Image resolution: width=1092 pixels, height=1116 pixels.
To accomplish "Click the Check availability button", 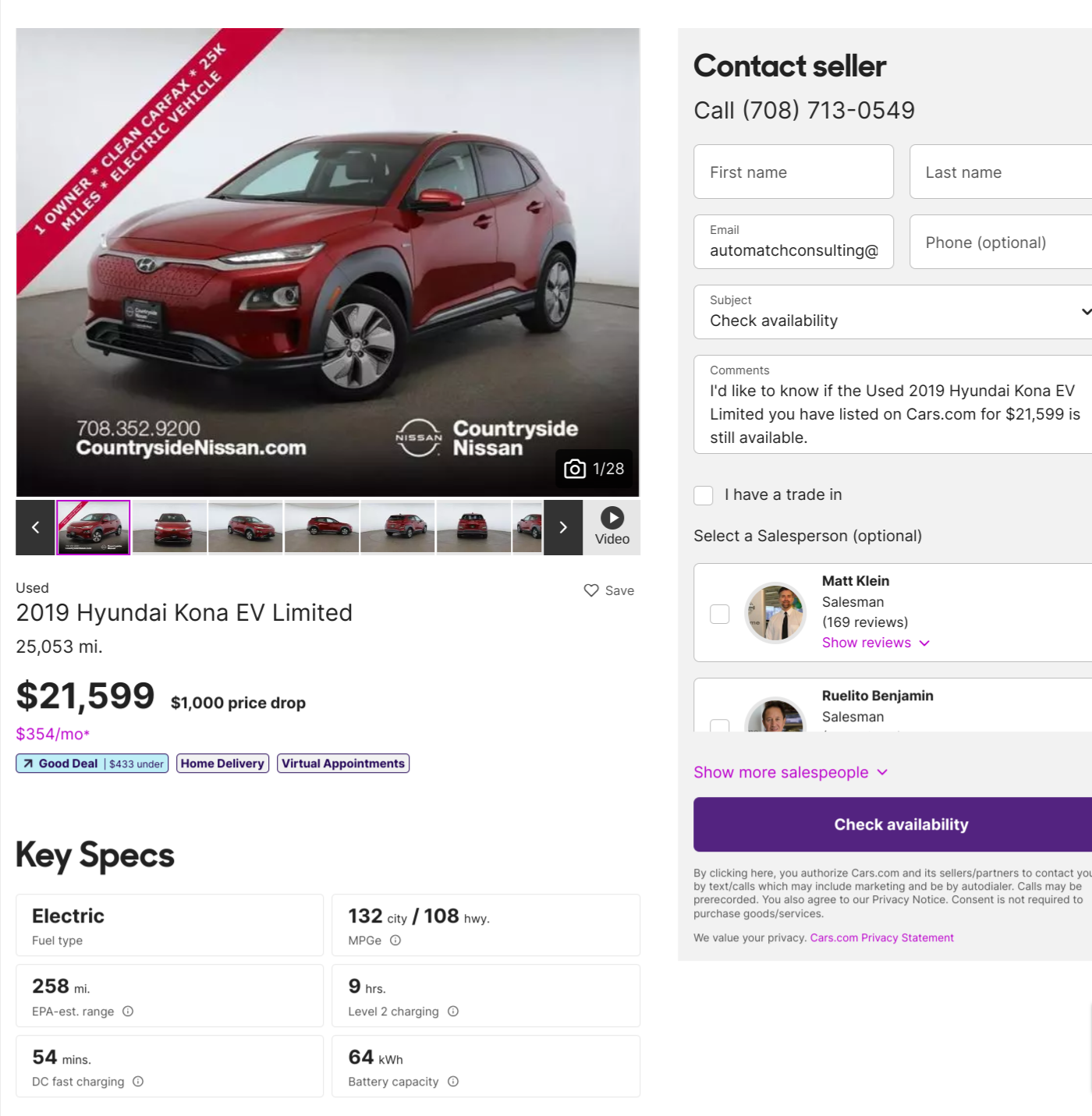I will click(901, 824).
